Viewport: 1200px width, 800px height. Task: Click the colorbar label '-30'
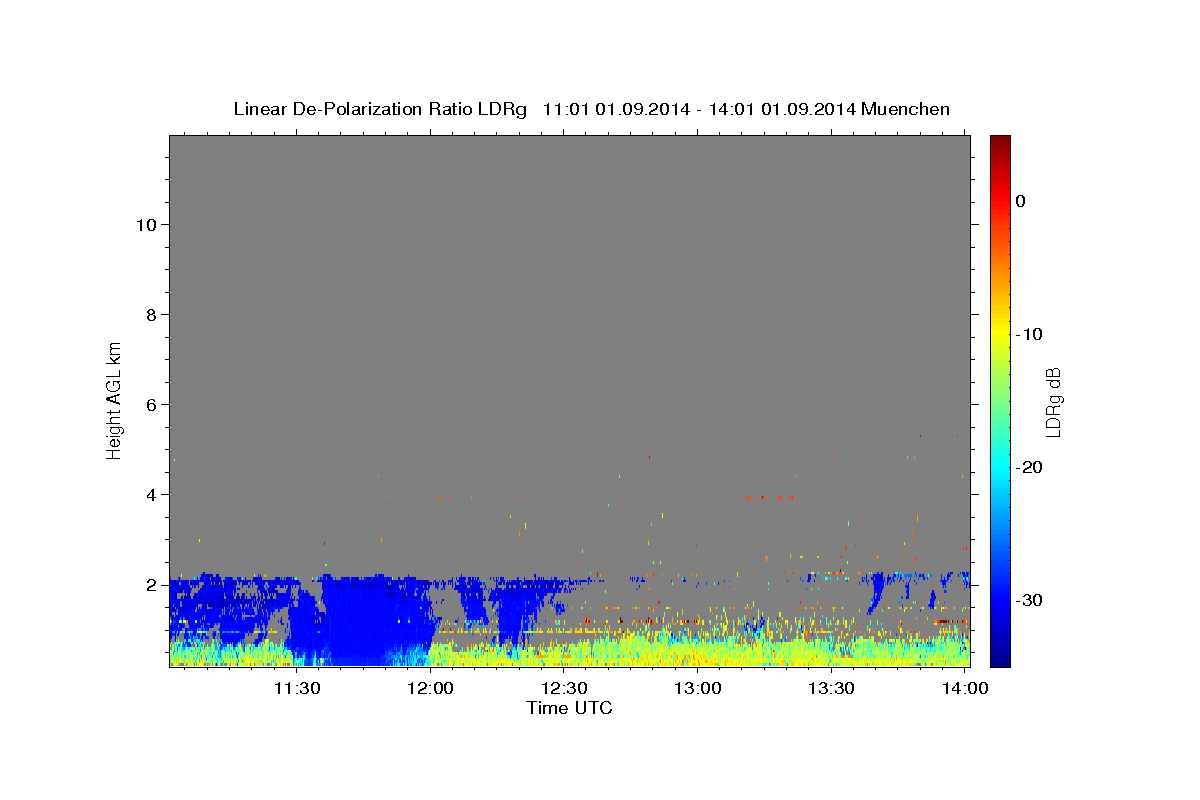1029,600
